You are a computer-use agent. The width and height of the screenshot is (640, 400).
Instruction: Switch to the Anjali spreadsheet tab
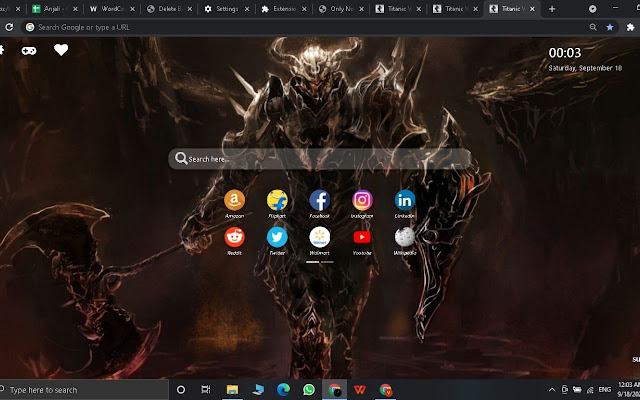(x=54, y=9)
